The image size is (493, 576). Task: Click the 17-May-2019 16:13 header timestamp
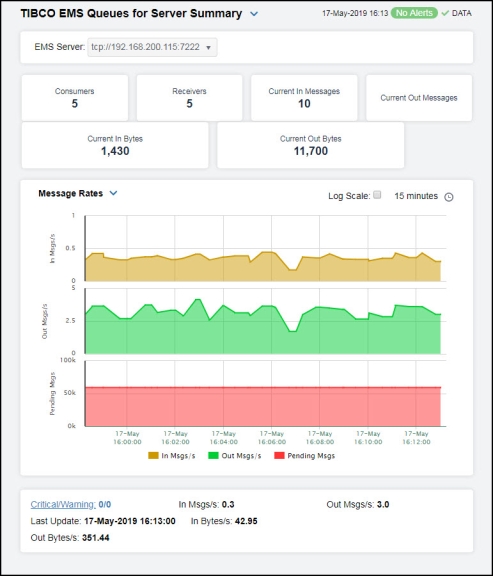point(355,13)
